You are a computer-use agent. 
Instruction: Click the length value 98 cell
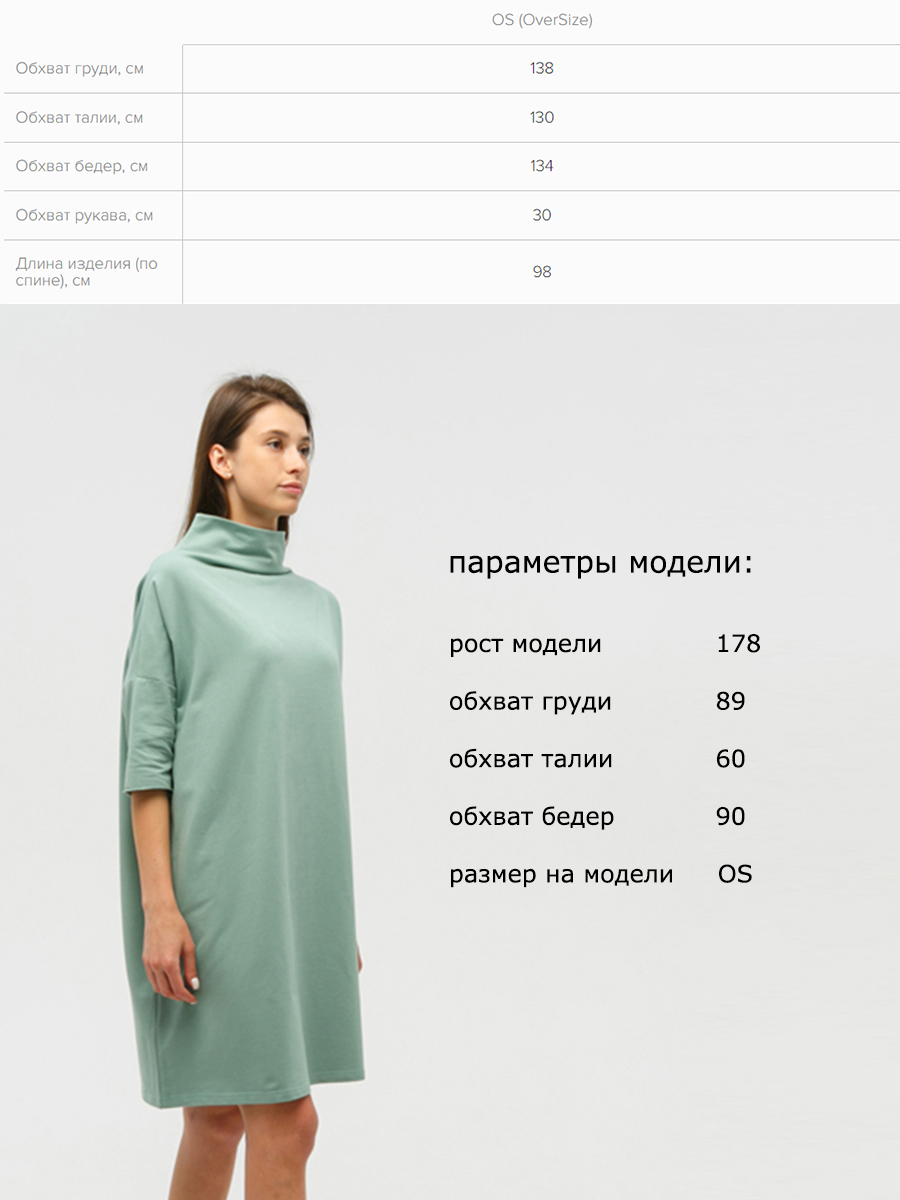[542, 272]
